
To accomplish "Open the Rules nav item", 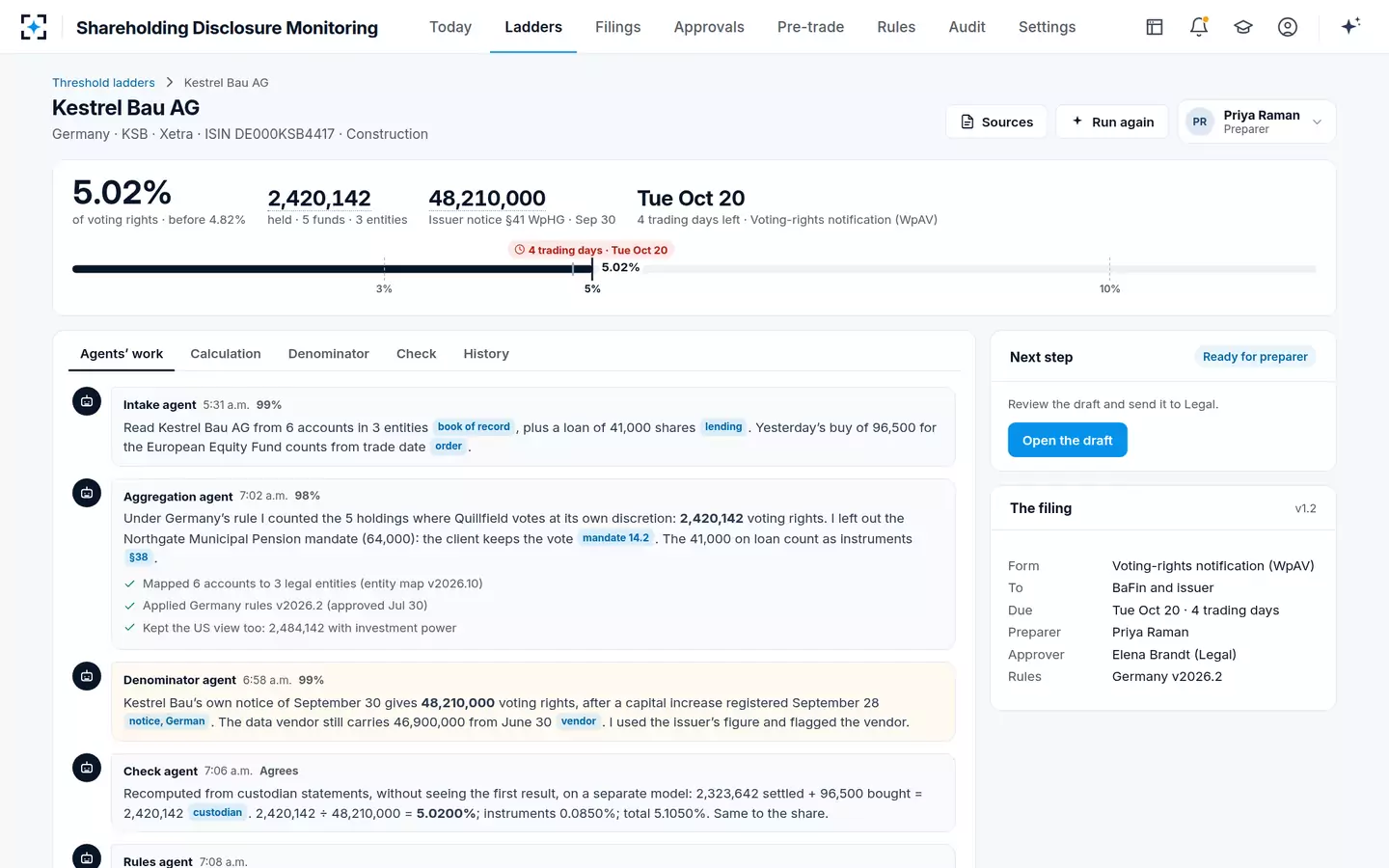I will pyautogui.click(x=896, y=27).
